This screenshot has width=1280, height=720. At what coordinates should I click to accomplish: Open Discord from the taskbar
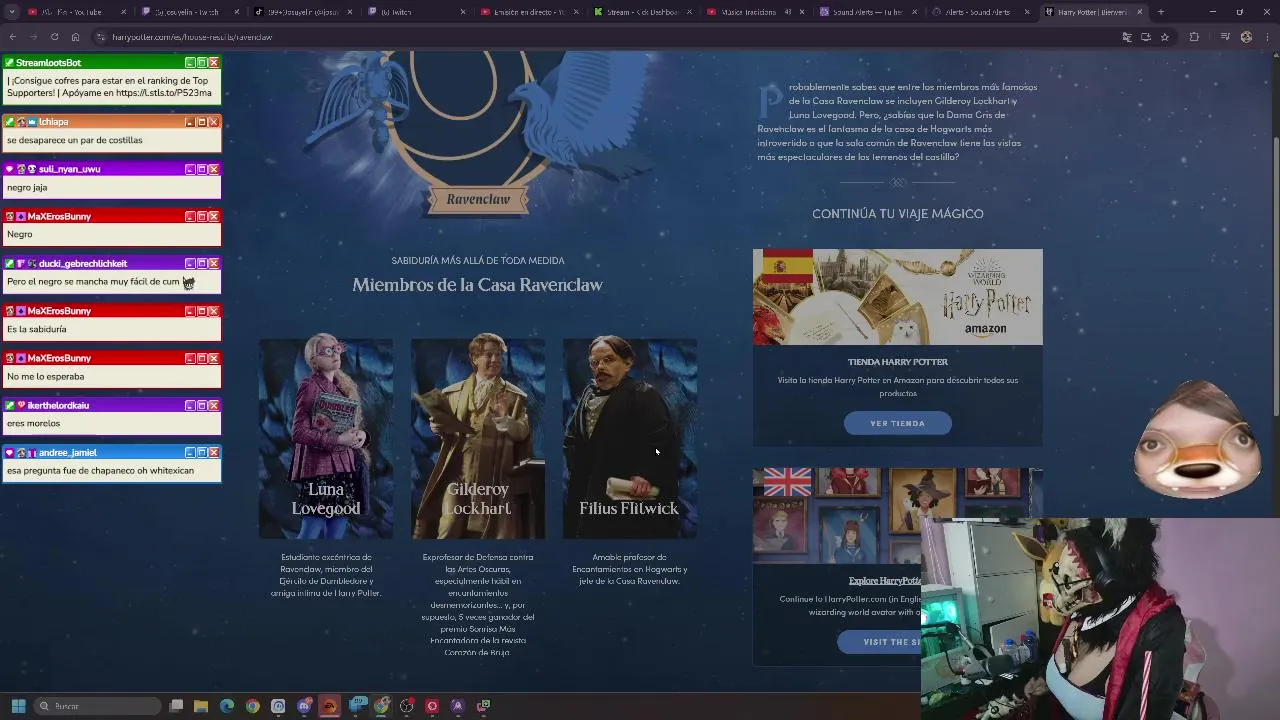pyautogui.click(x=304, y=706)
